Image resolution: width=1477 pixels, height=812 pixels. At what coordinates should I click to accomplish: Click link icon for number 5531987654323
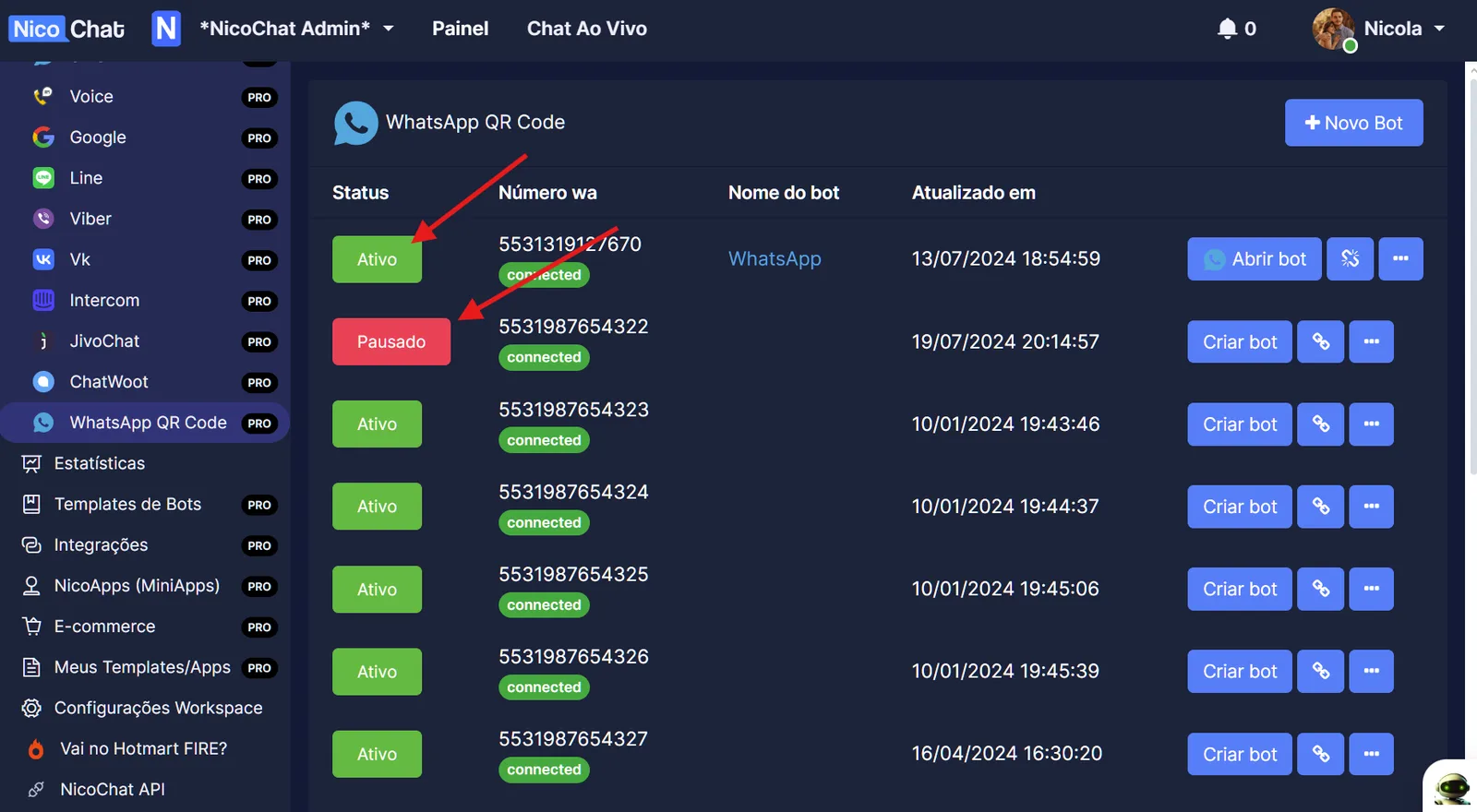click(1321, 424)
